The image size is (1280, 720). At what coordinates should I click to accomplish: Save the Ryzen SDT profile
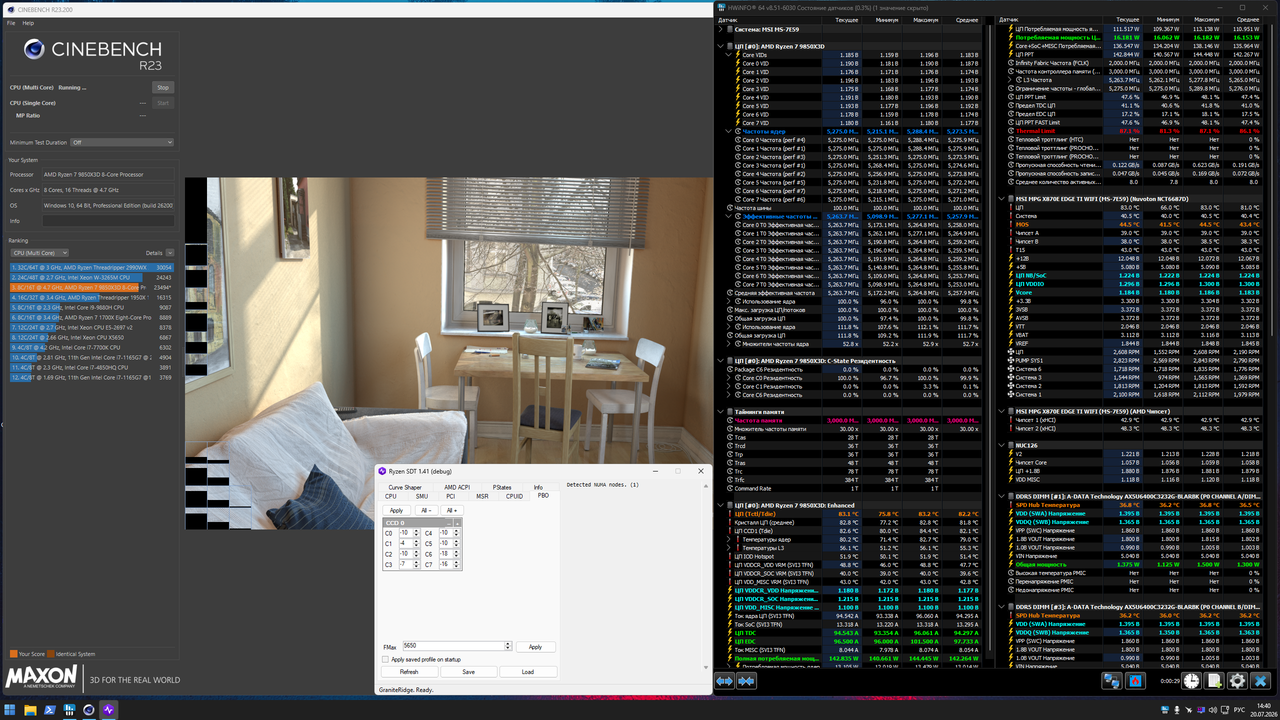coord(468,672)
